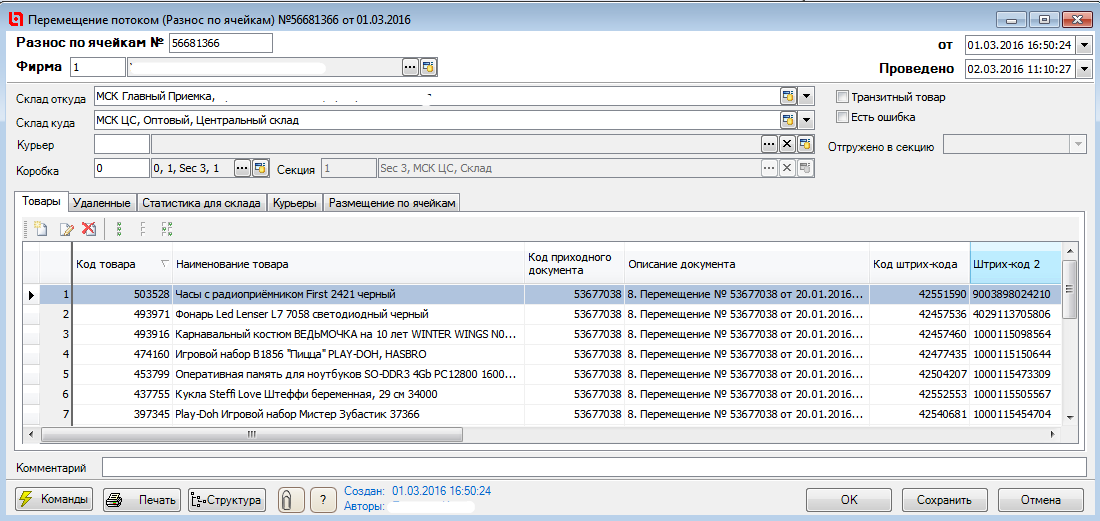The image size is (1100, 521).
Task: Clear the Курьер field with the X button
Action: click(787, 145)
